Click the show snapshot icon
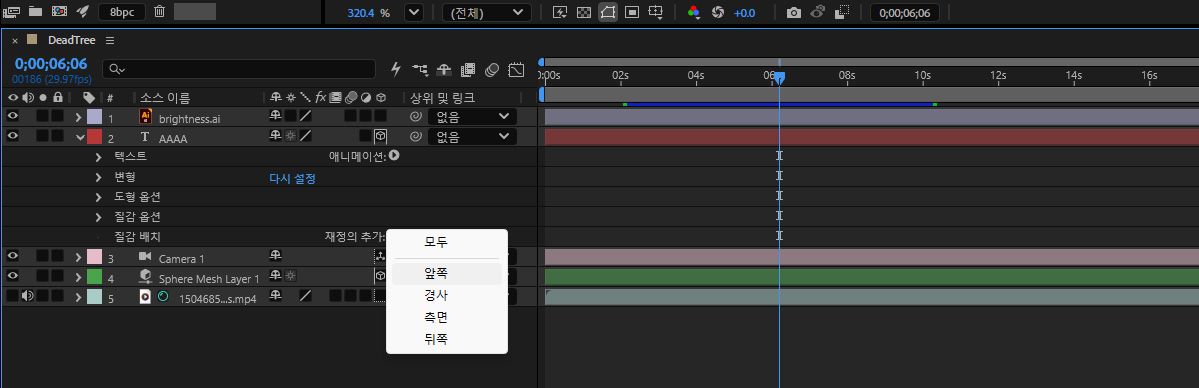This screenshot has height=388, width=1199. pyautogui.click(x=817, y=13)
